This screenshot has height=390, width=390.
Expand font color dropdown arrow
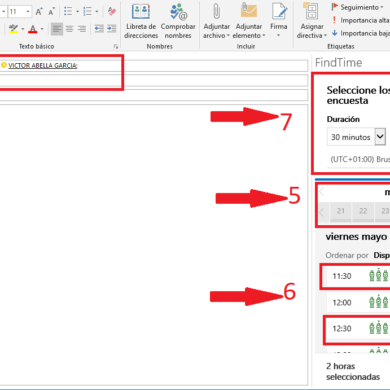[42, 29]
